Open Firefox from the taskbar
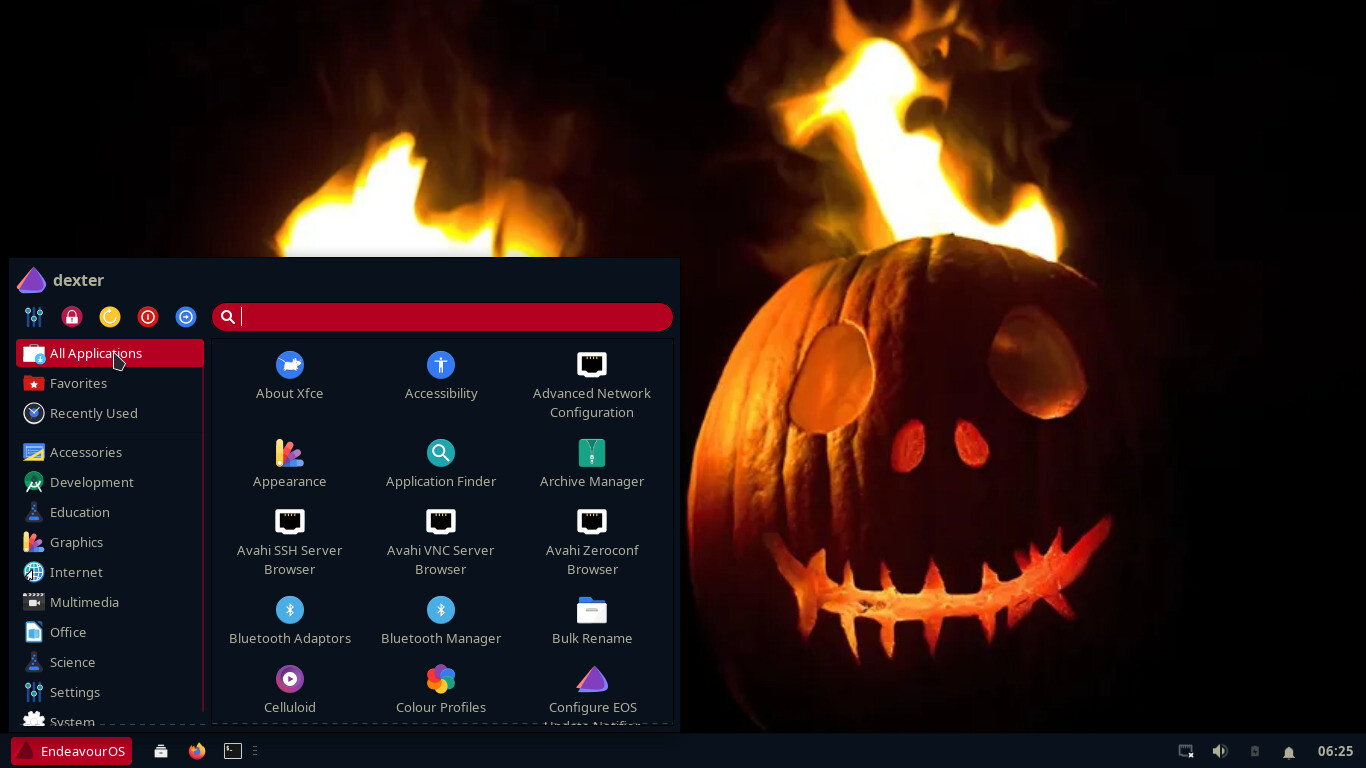The width and height of the screenshot is (1366, 768). [197, 751]
